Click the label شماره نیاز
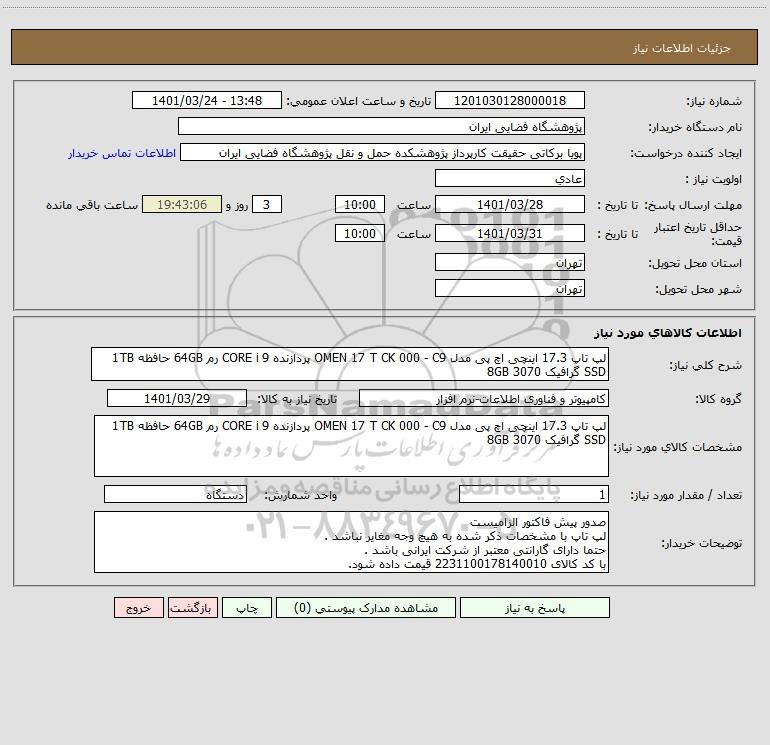The width and height of the screenshot is (770, 745). coord(714,102)
